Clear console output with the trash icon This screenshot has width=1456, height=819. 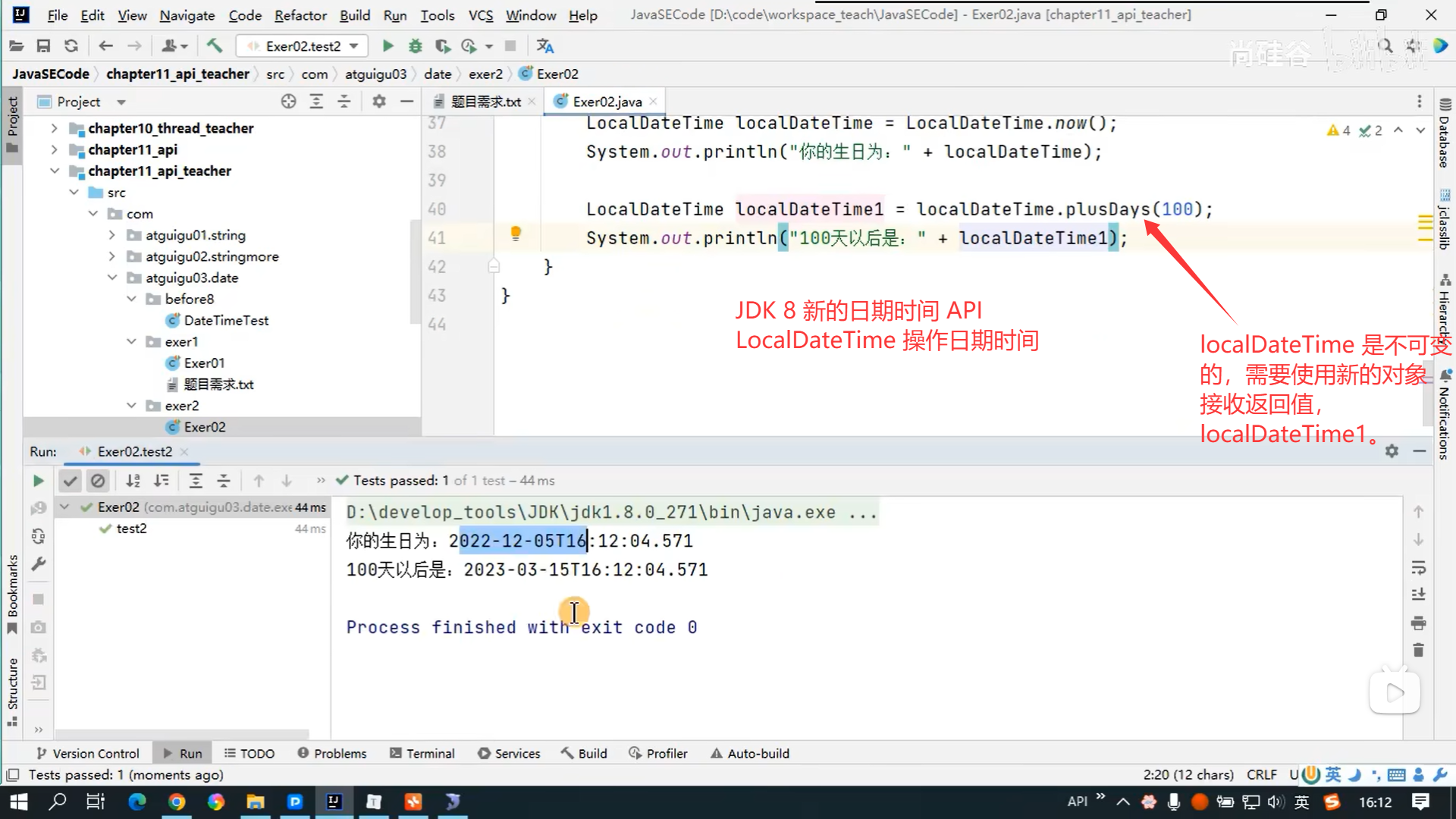(1419, 650)
